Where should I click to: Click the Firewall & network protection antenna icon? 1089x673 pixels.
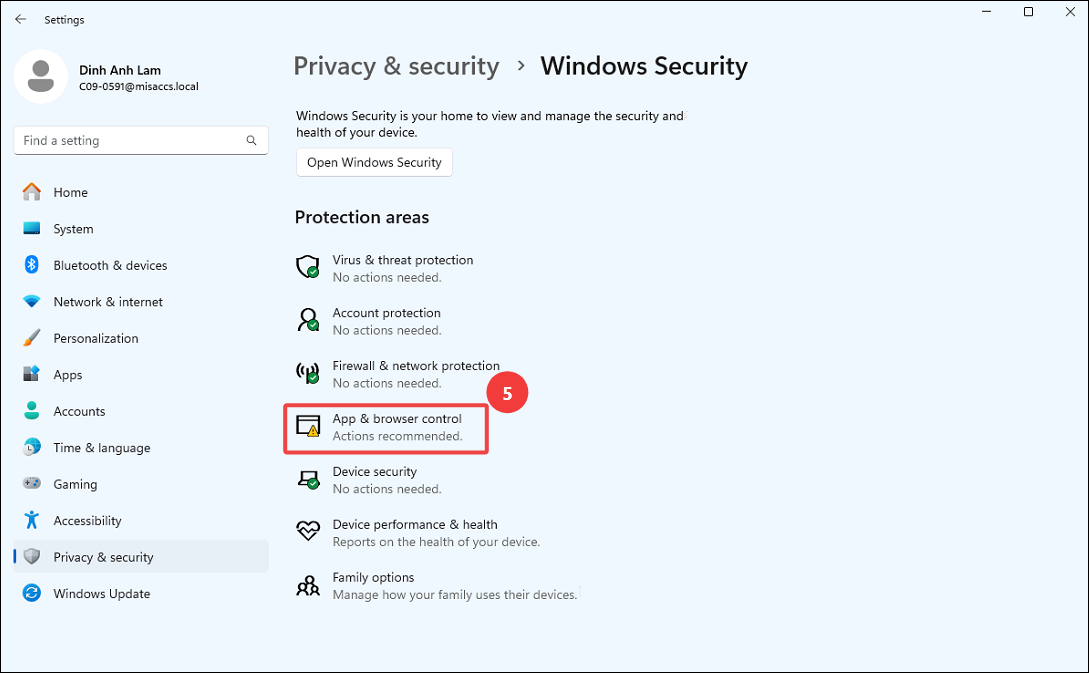308,373
